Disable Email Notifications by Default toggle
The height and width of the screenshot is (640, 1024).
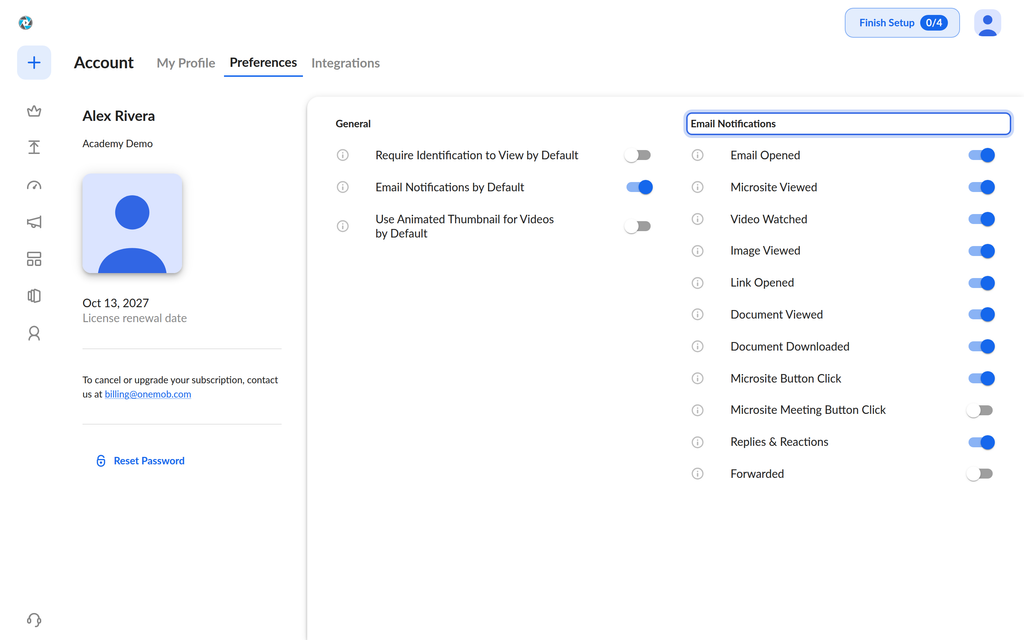tap(639, 187)
